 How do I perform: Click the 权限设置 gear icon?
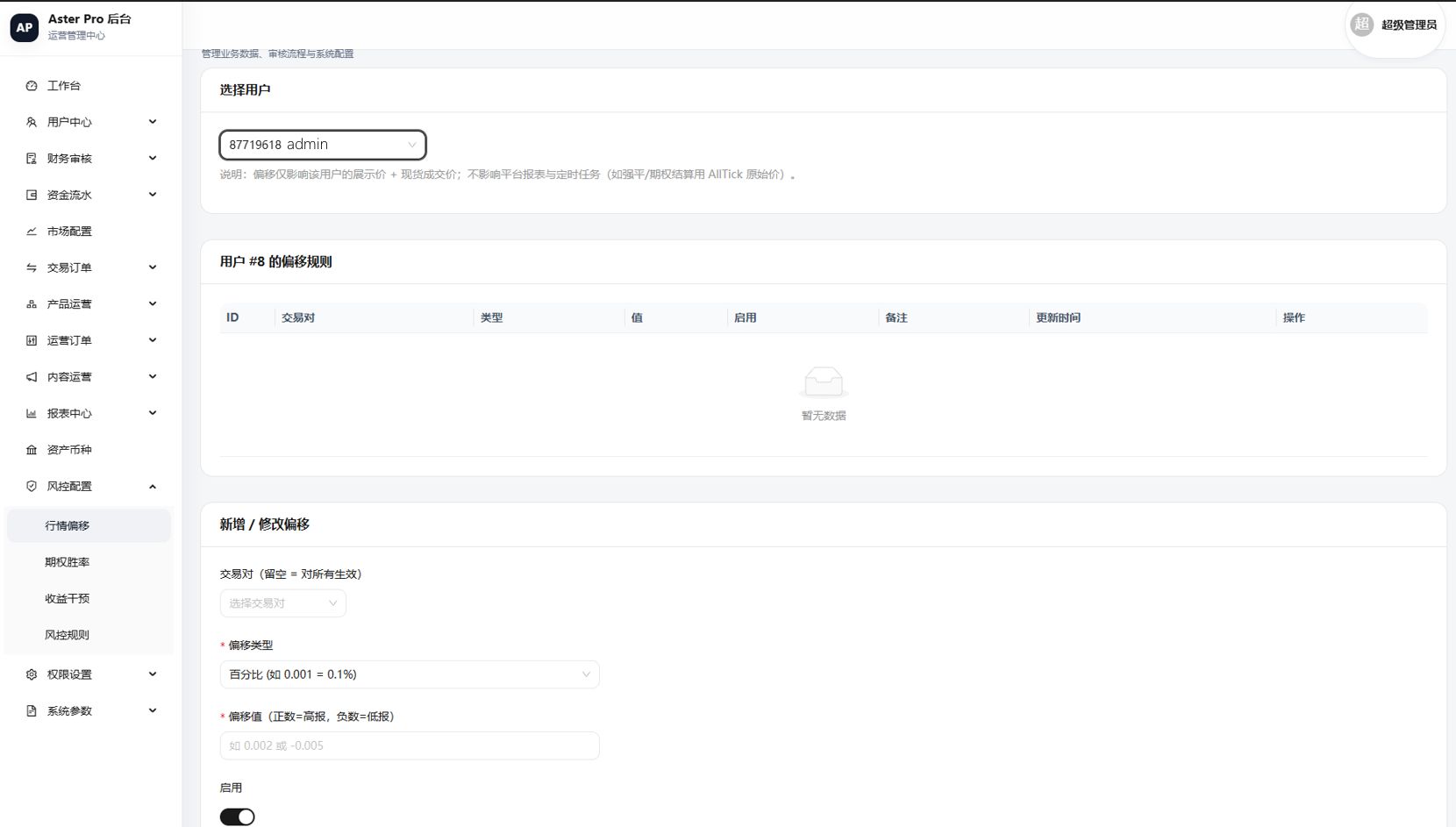(x=32, y=674)
